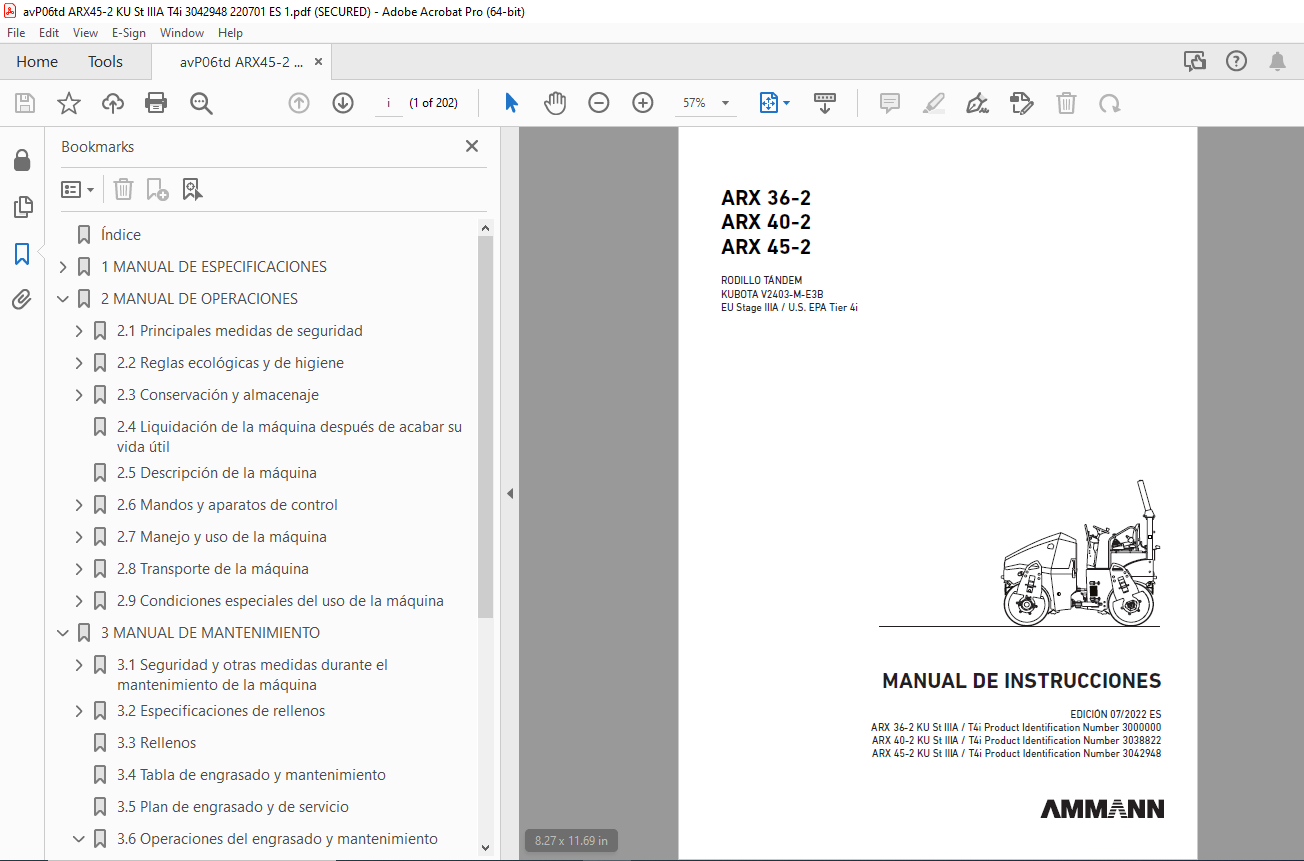Open the attachments paperclip panel
Image resolution: width=1304 pixels, height=861 pixels.
point(22,300)
